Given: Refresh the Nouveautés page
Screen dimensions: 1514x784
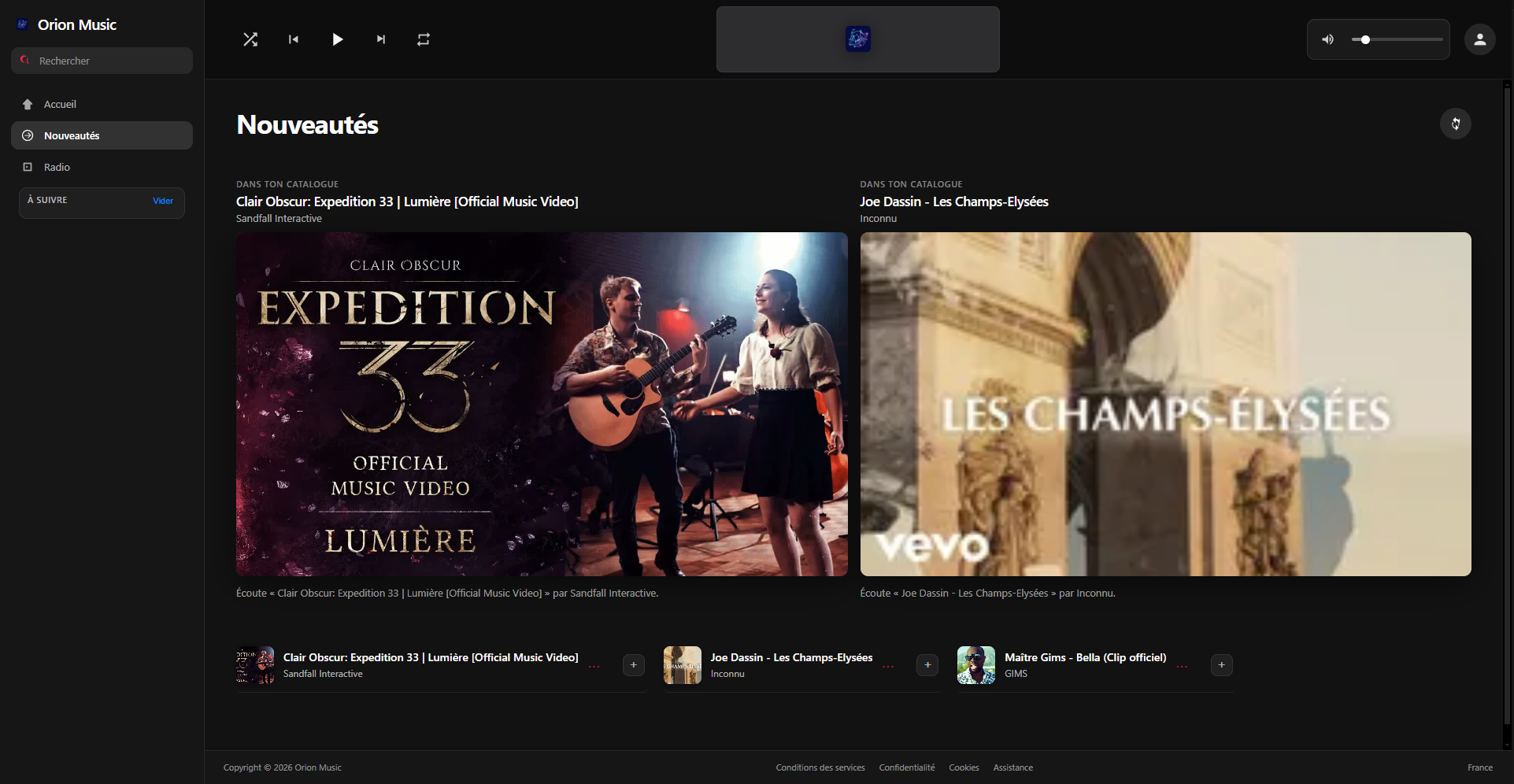Looking at the screenshot, I should [x=1456, y=124].
